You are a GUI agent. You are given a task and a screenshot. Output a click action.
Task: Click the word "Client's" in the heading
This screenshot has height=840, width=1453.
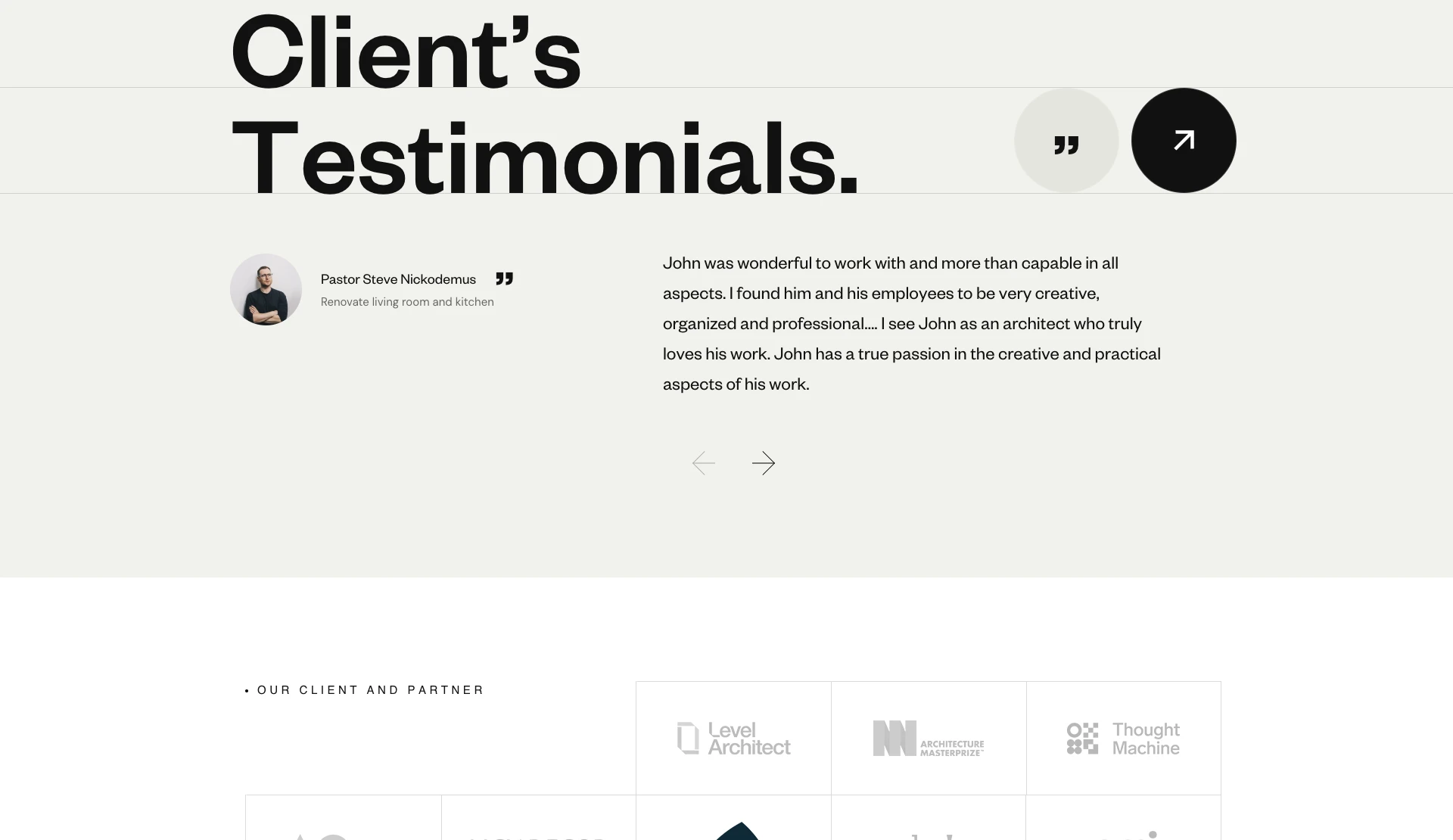(406, 51)
